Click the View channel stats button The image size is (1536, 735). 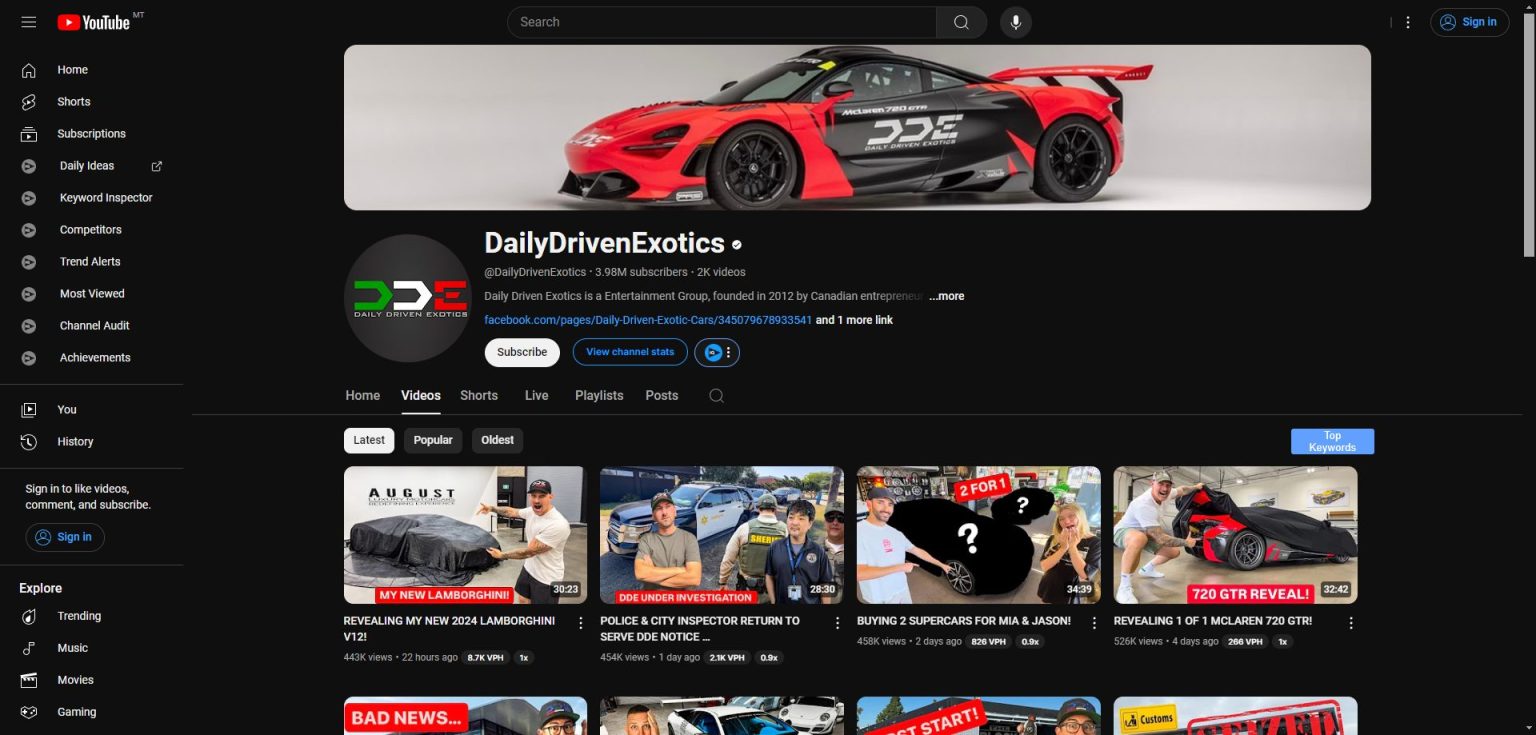[629, 351]
